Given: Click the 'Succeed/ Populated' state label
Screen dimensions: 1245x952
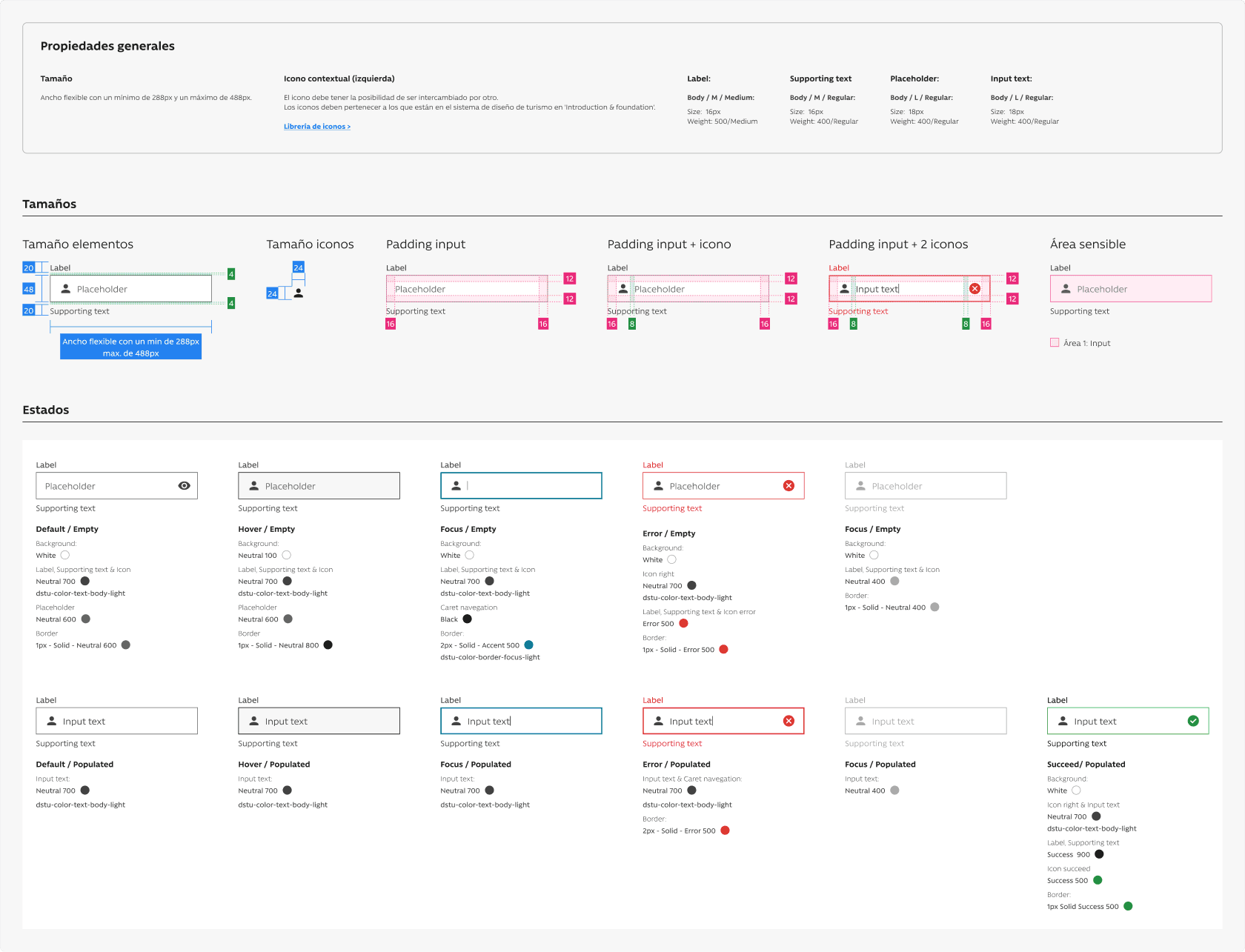Looking at the screenshot, I should (1086, 765).
